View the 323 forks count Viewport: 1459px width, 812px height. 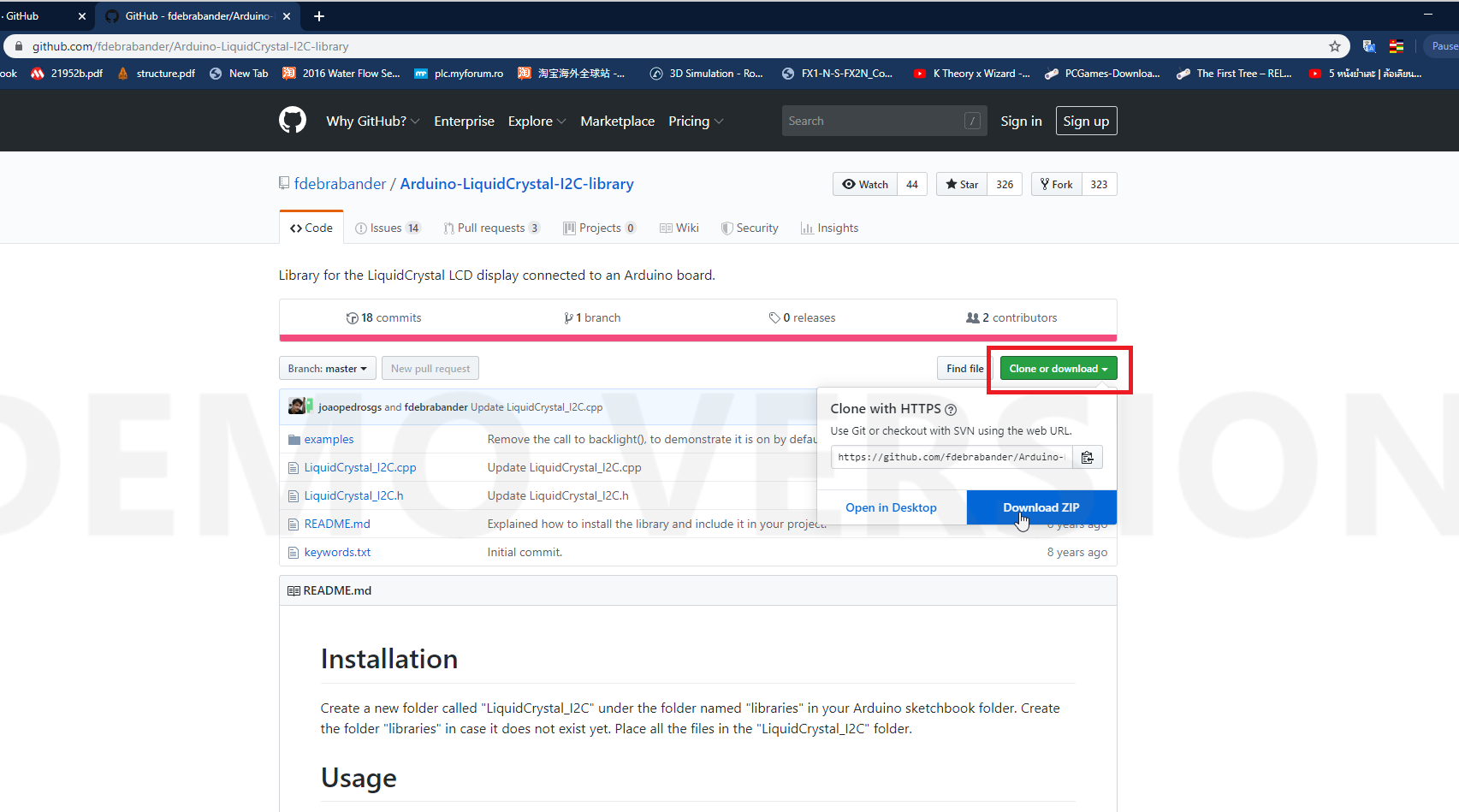pyautogui.click(x=1100, y=184)
